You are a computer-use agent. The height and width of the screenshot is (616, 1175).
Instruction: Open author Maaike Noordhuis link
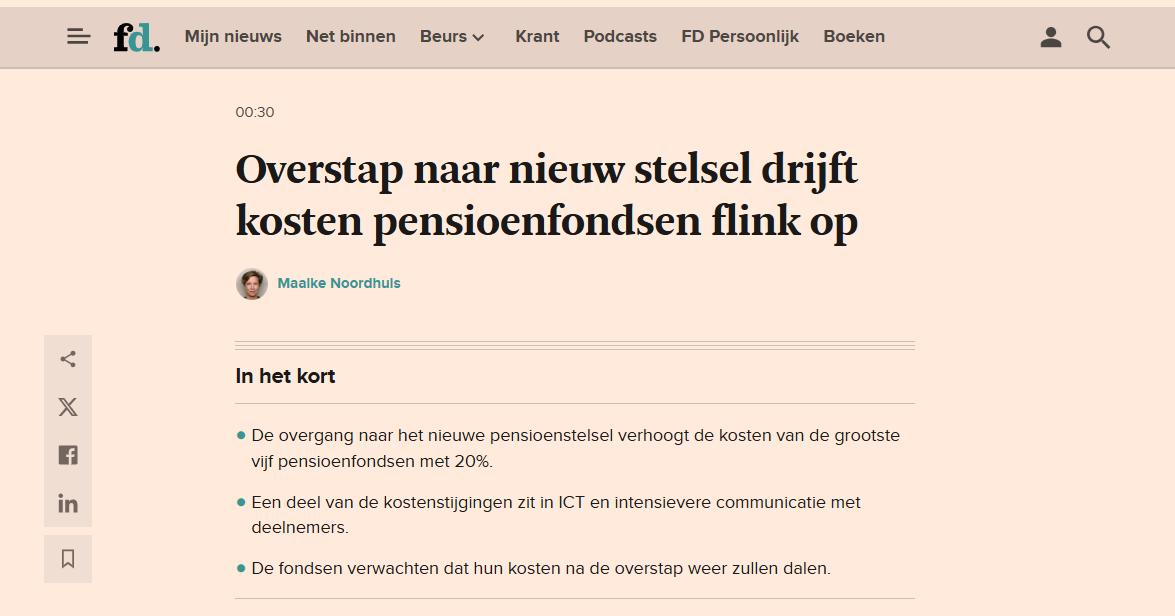tap(339, 283)
